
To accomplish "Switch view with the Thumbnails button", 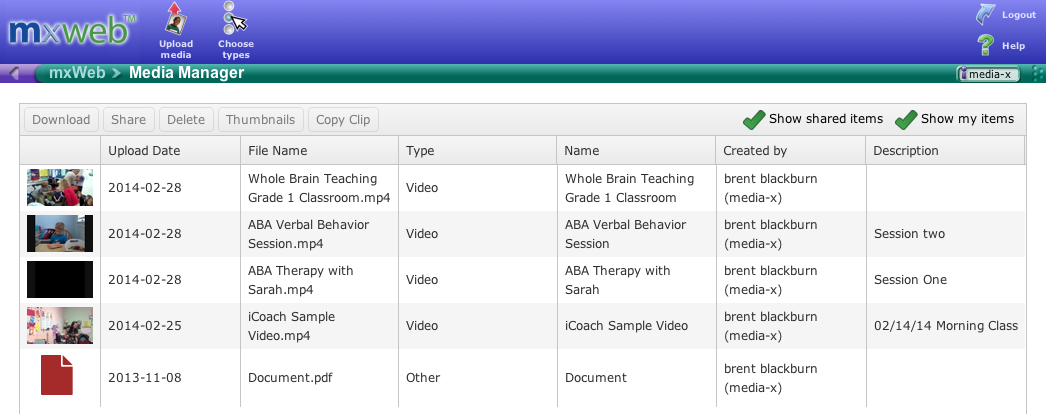I will coord(261,120).
